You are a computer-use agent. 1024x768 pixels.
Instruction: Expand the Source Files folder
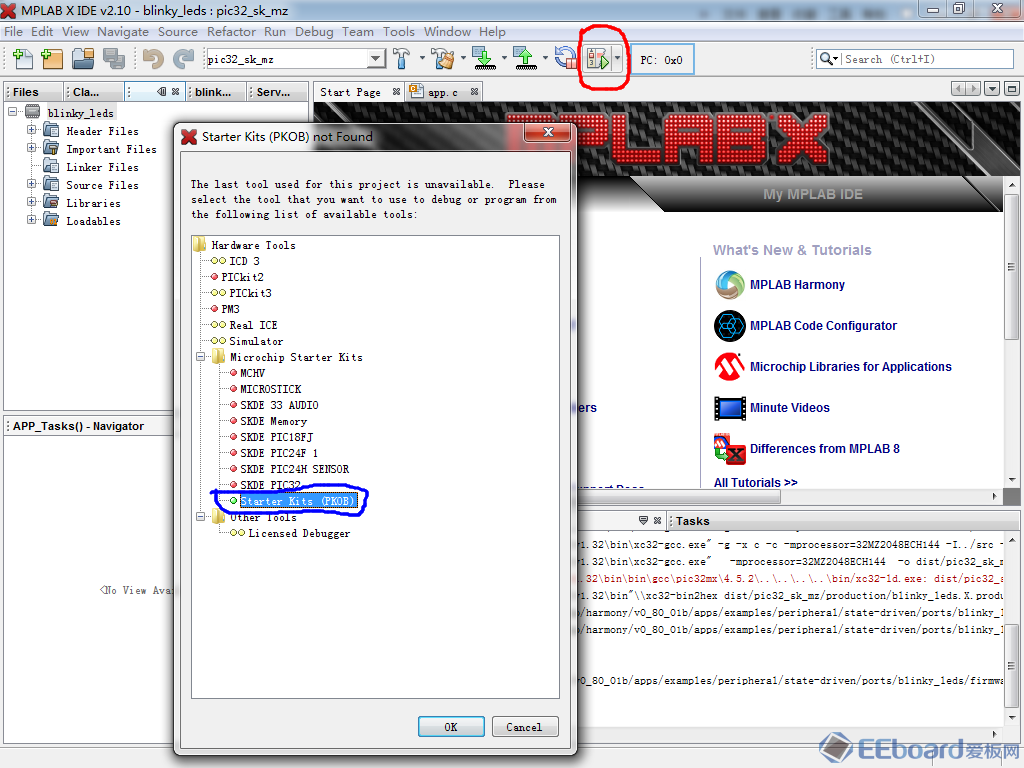[x=31, y=184]
